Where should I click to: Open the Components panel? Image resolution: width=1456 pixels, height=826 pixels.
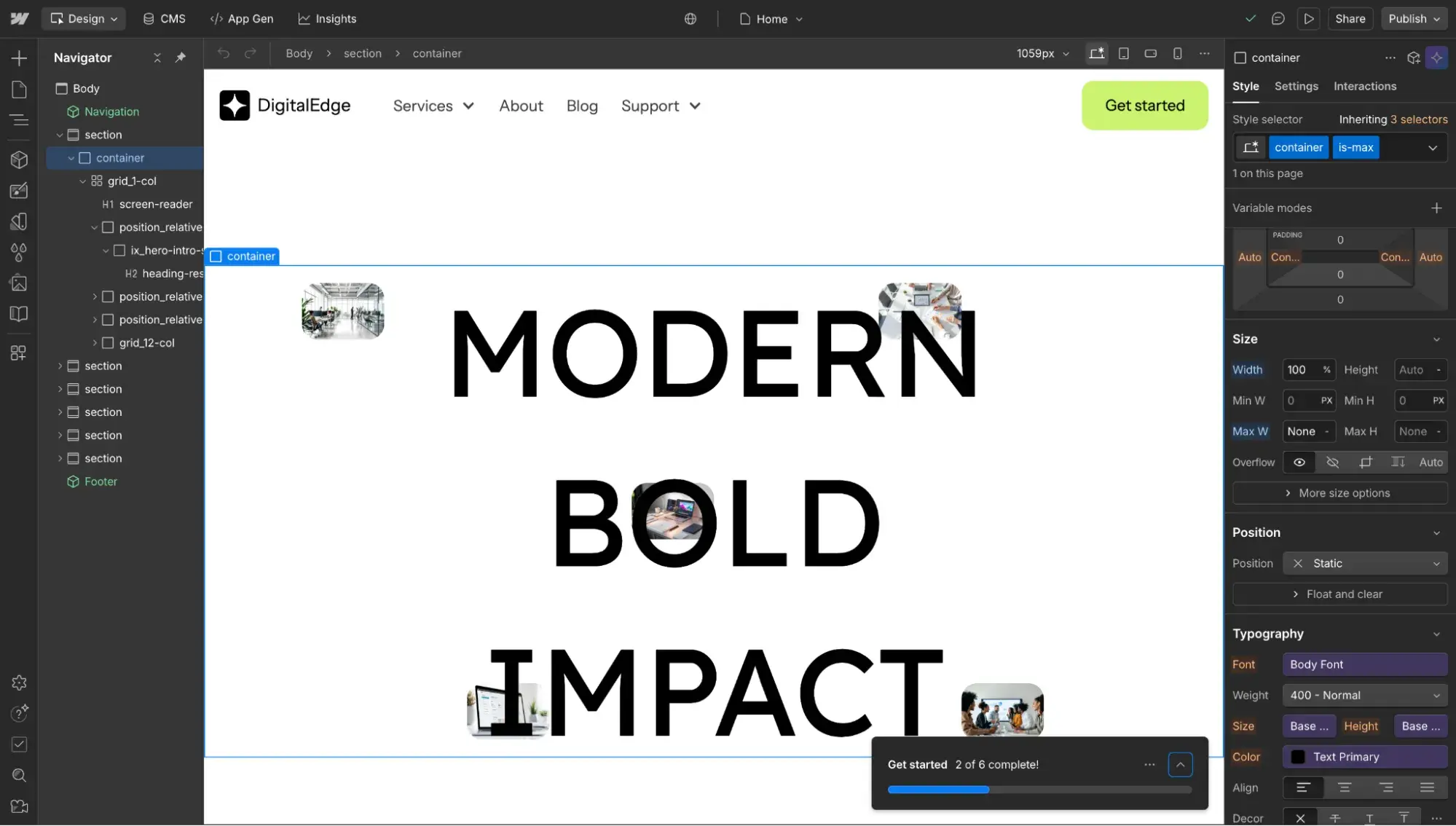point(19,160)
